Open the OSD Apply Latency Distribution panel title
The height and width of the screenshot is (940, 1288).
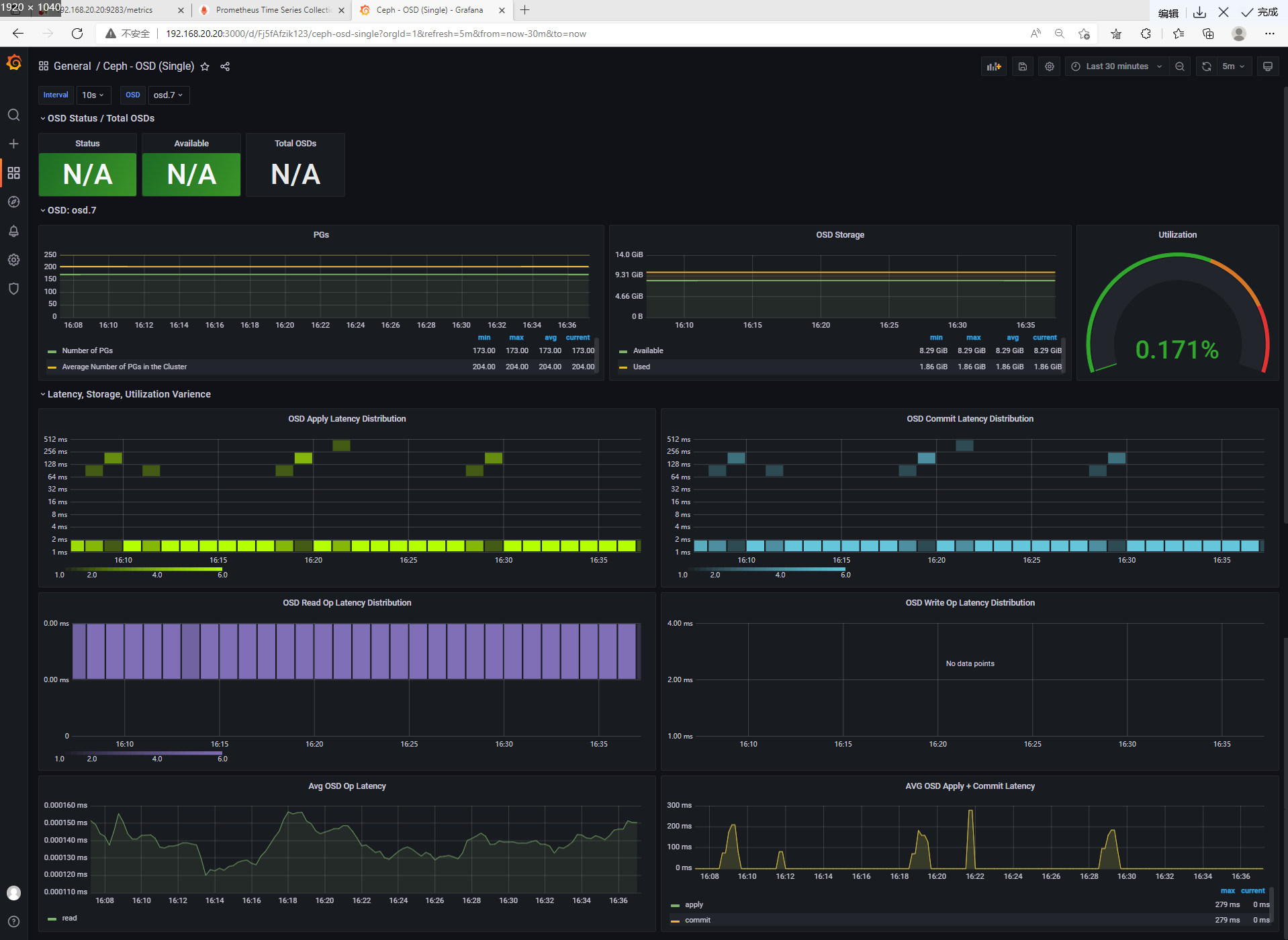347,419
